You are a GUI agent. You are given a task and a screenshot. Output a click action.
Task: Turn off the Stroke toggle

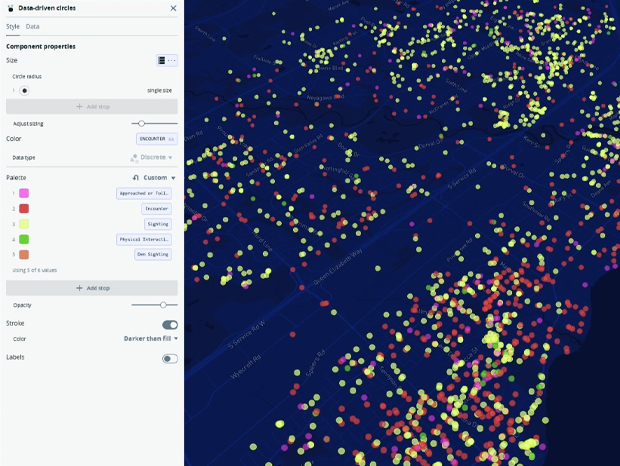170,325
